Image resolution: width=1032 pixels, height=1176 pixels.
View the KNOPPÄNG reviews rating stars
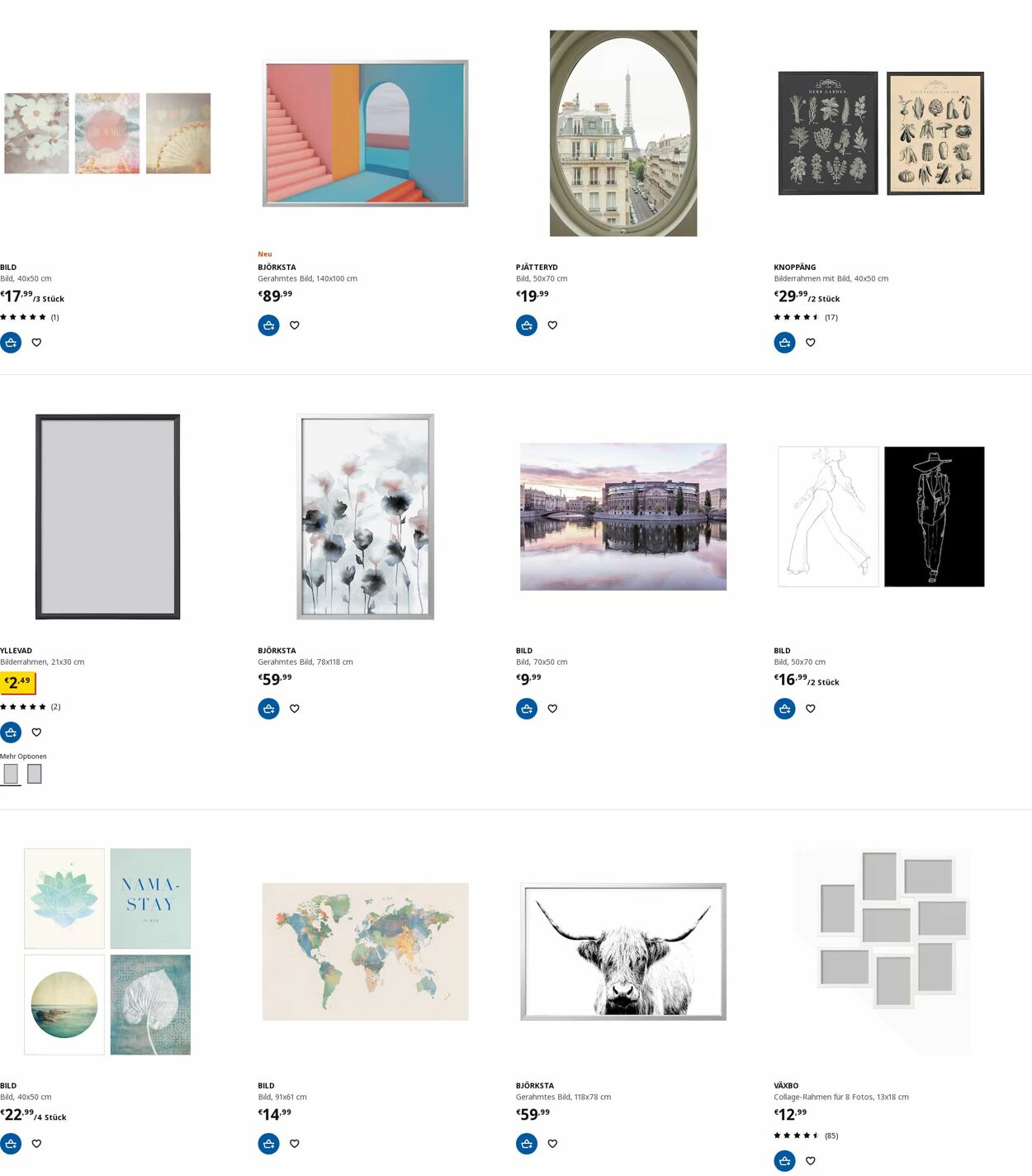click(797, 317)
